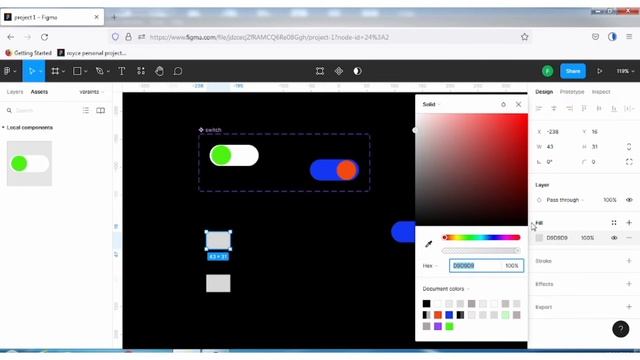Click the opacity slider bar

pos(481,251)
